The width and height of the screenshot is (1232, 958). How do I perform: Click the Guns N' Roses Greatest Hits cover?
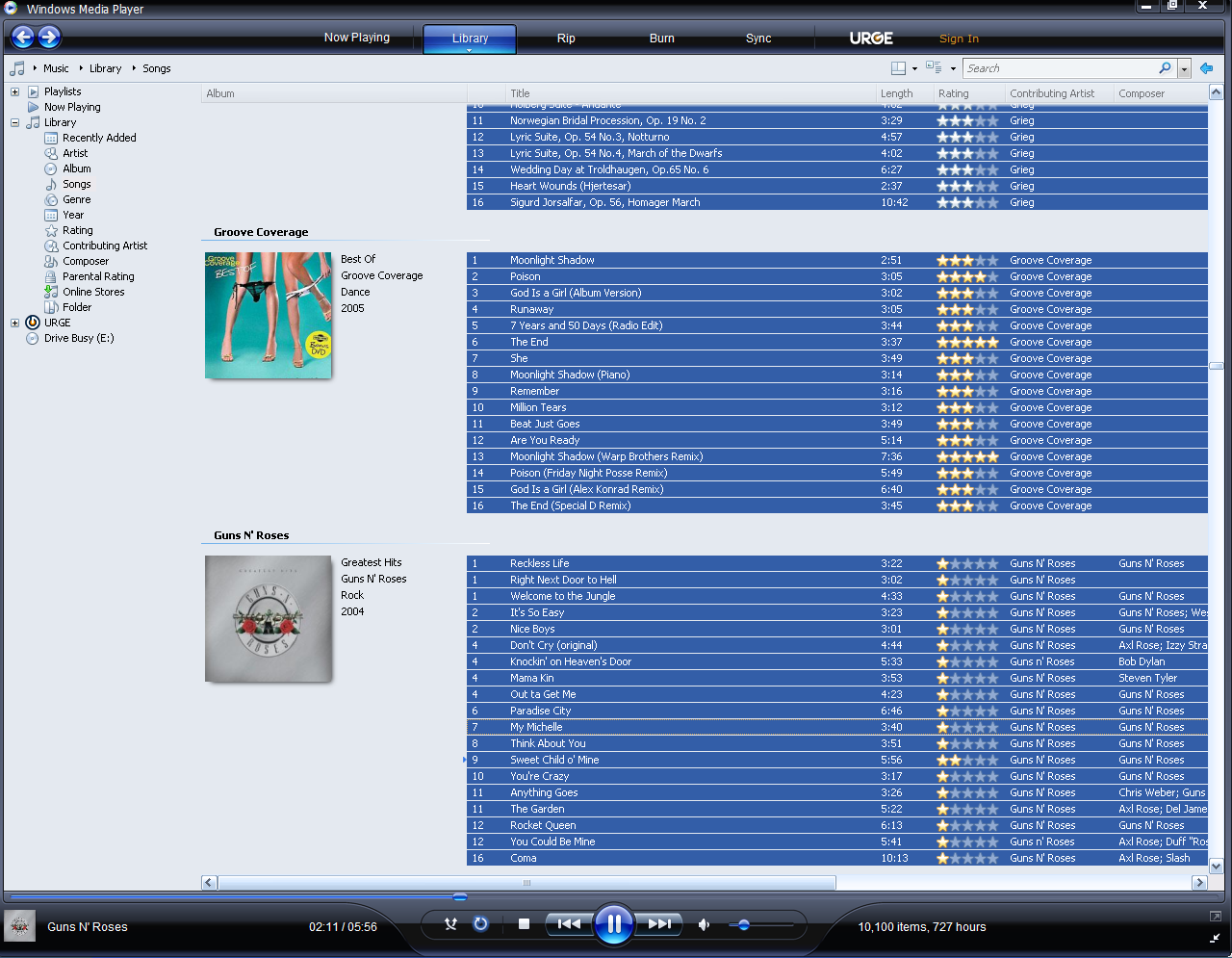point(269,619)
